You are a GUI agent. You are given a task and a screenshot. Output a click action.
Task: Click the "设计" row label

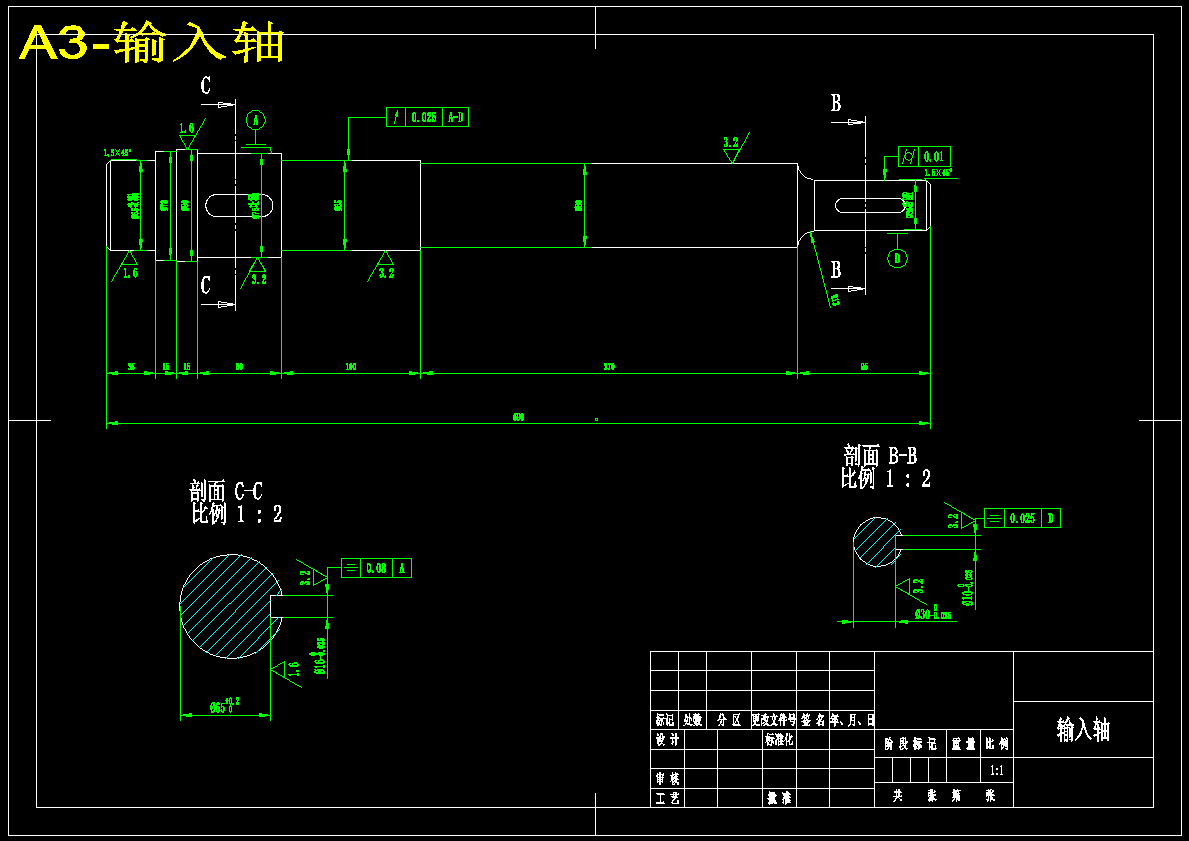point(667,739)
